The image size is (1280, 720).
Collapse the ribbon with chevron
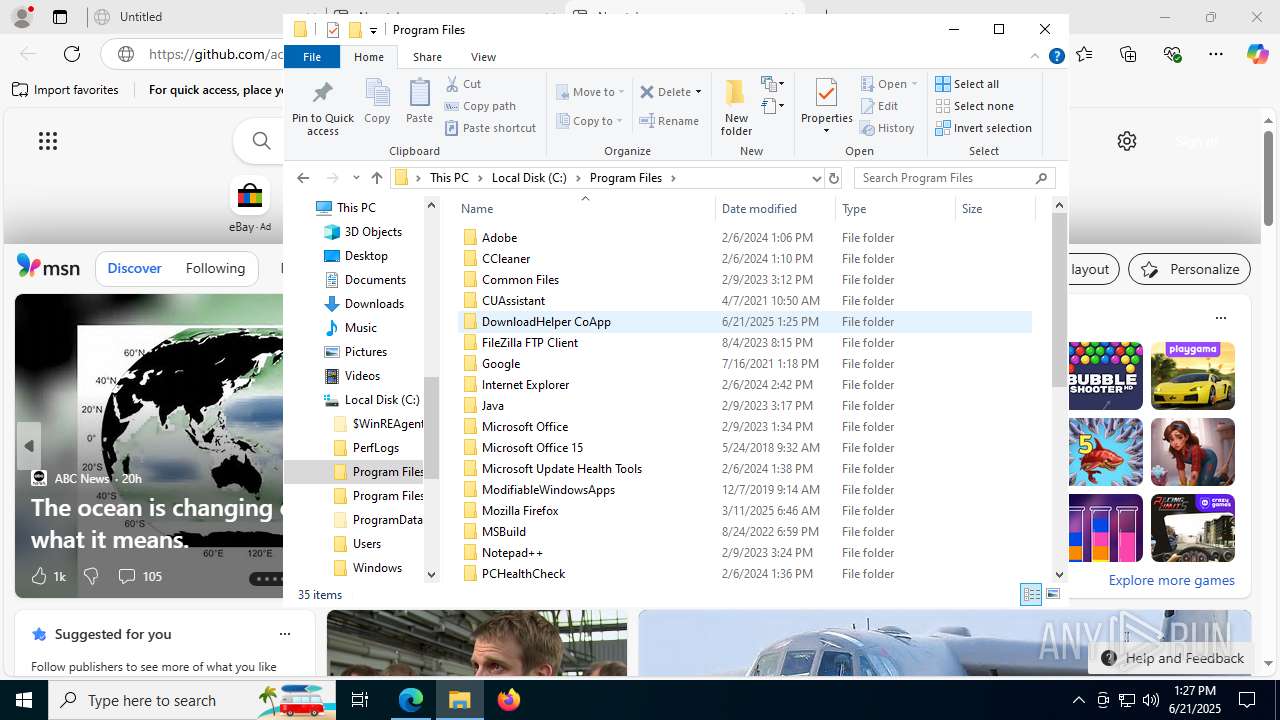click(x=1035, y=57)
